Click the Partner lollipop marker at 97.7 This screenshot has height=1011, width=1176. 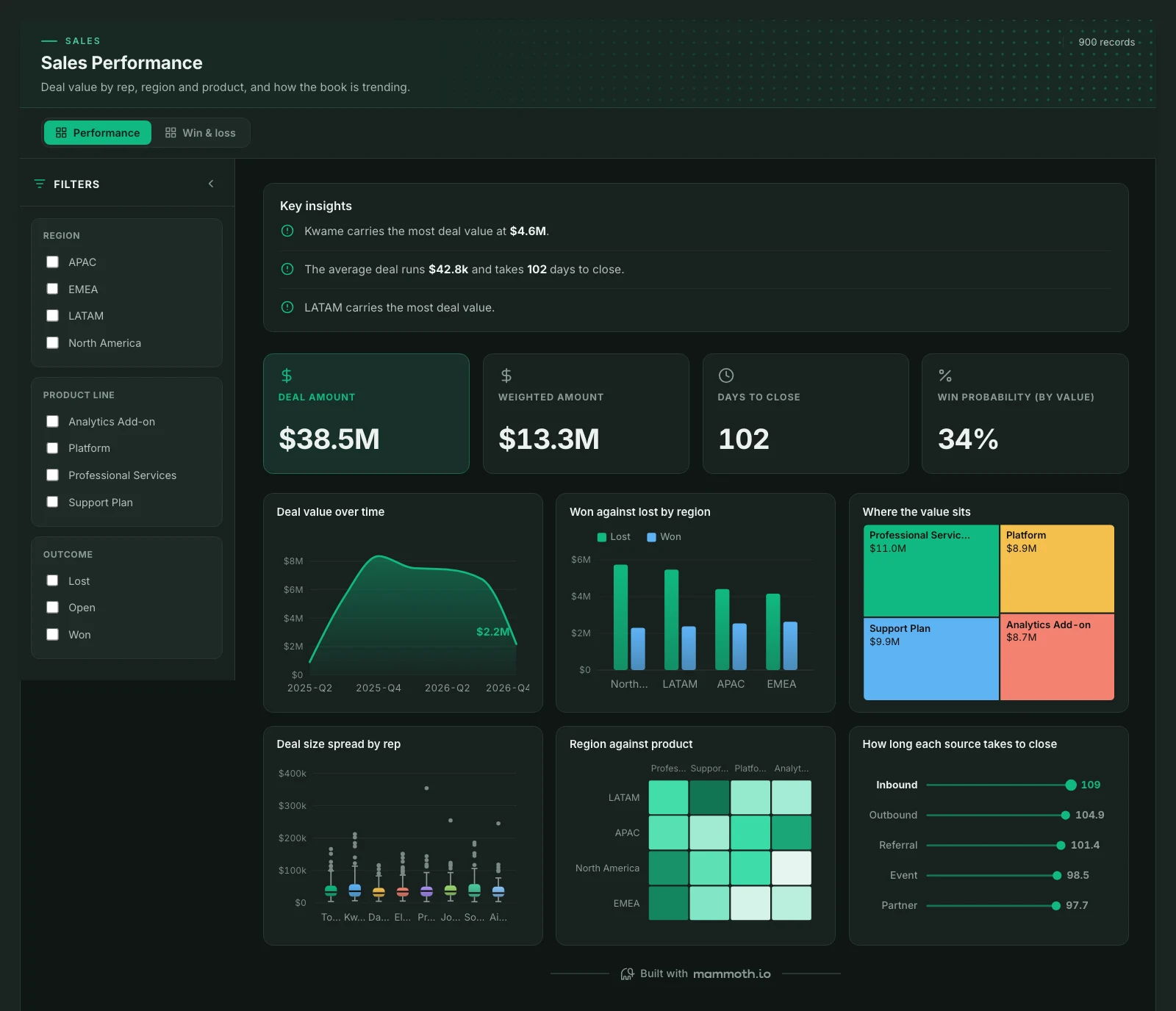[1056, 905]
